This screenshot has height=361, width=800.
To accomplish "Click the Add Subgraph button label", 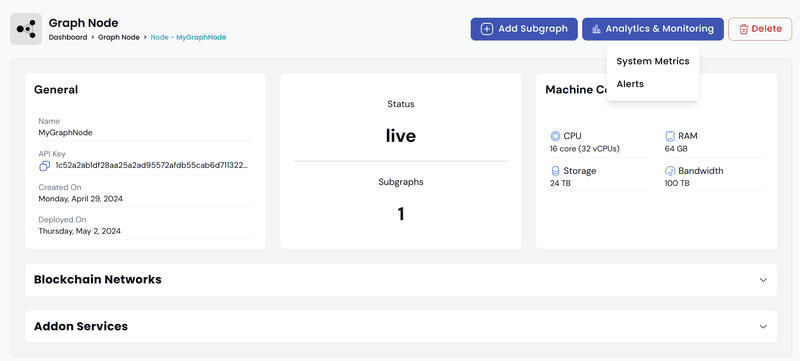I will click(533, 29).
